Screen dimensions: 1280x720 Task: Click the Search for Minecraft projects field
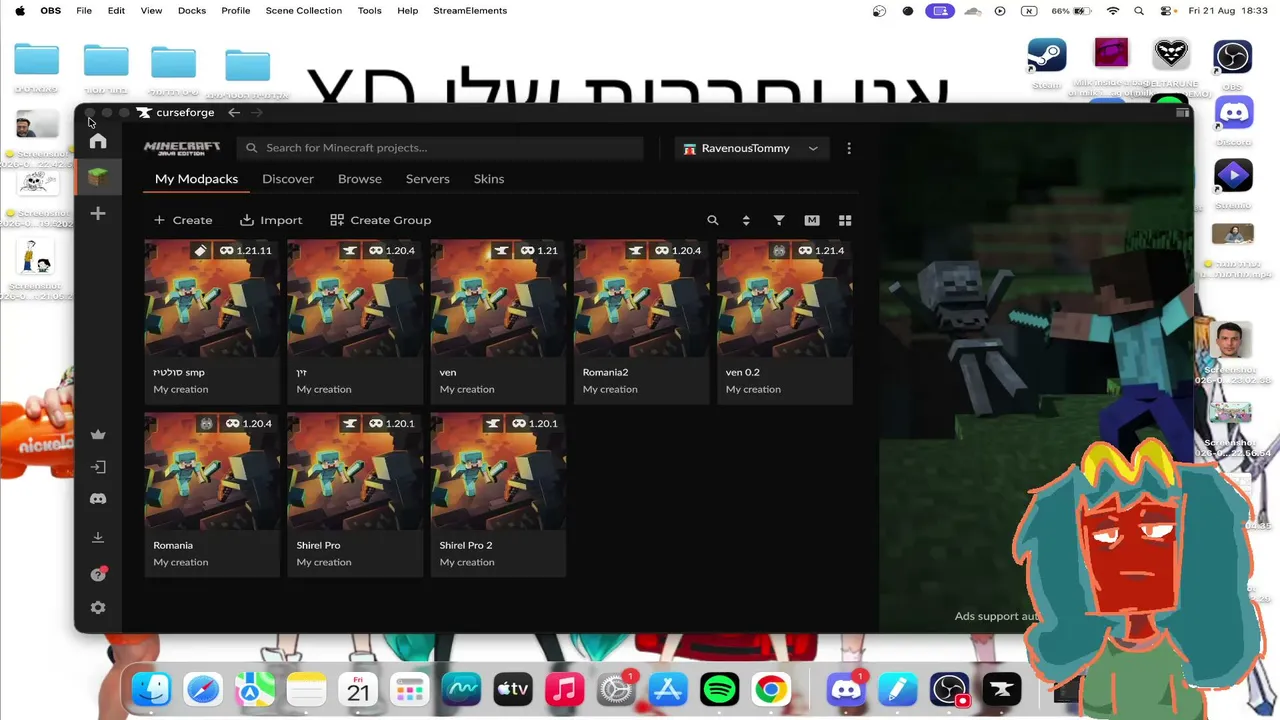coord(440,148)
